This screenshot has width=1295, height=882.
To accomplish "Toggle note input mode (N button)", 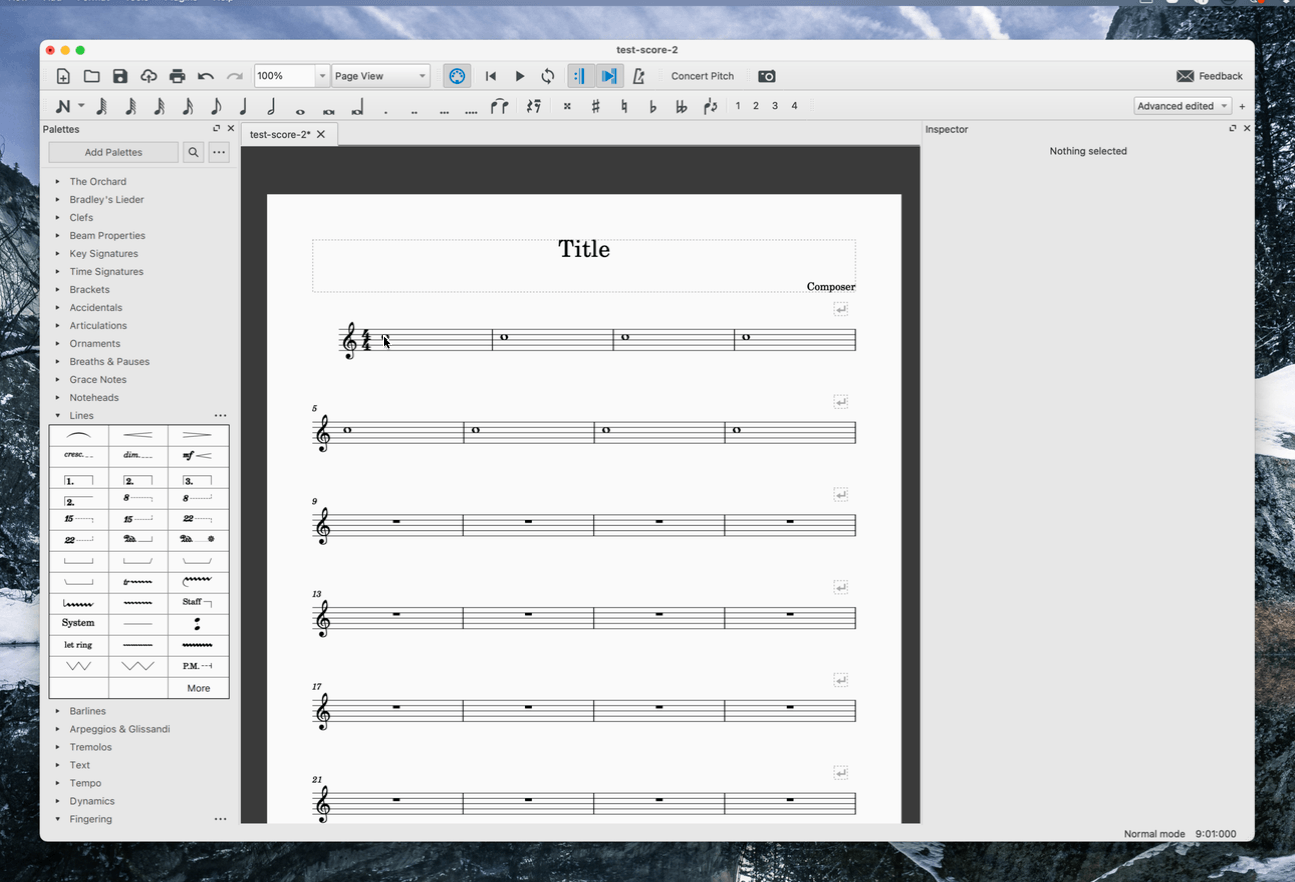I will 64,106.
